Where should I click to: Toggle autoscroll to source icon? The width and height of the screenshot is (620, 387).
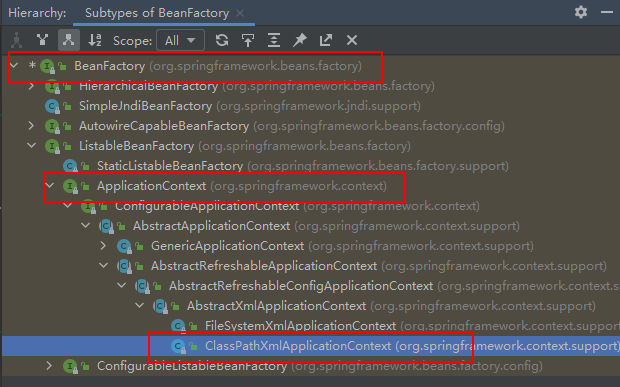[x=248, y=40]
